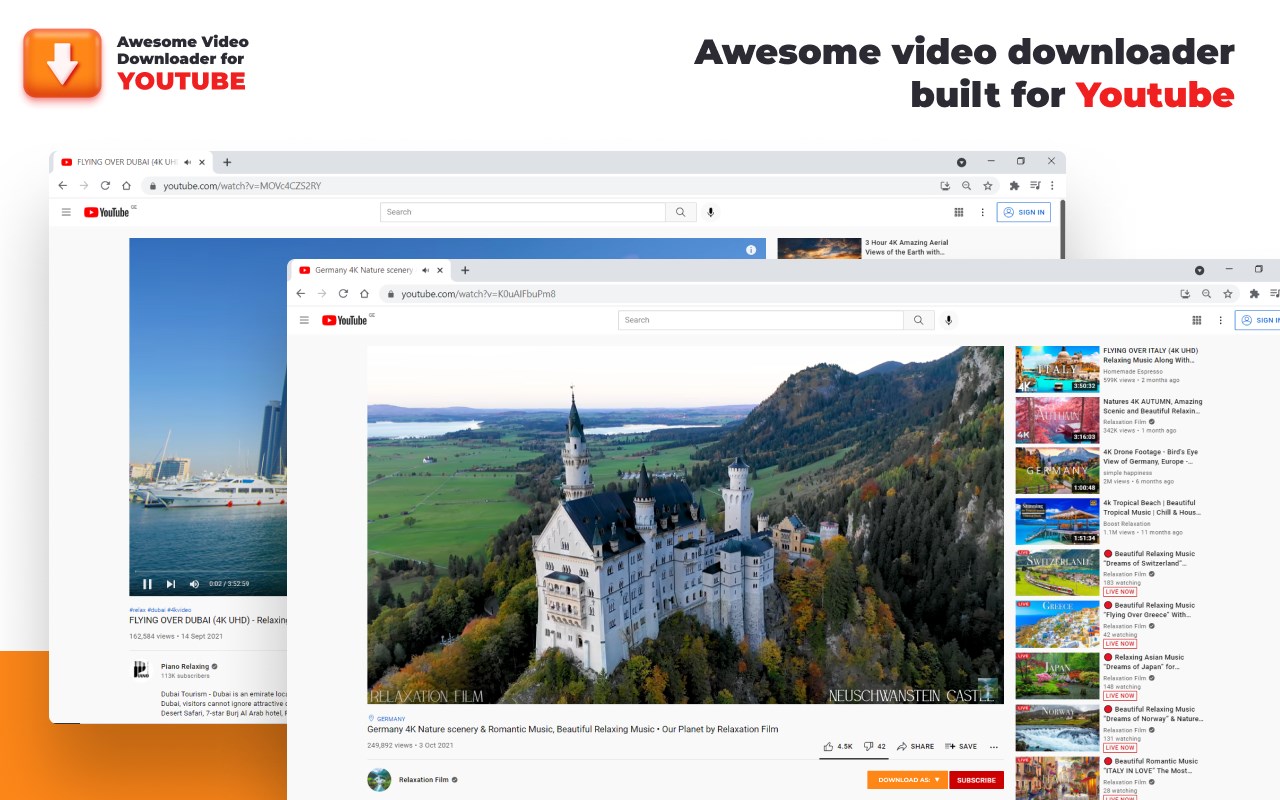Viewport: 1280px width, 800px height.
Task: Open YouTube apps grid in the Dubai window
Action: click(958, 212)
